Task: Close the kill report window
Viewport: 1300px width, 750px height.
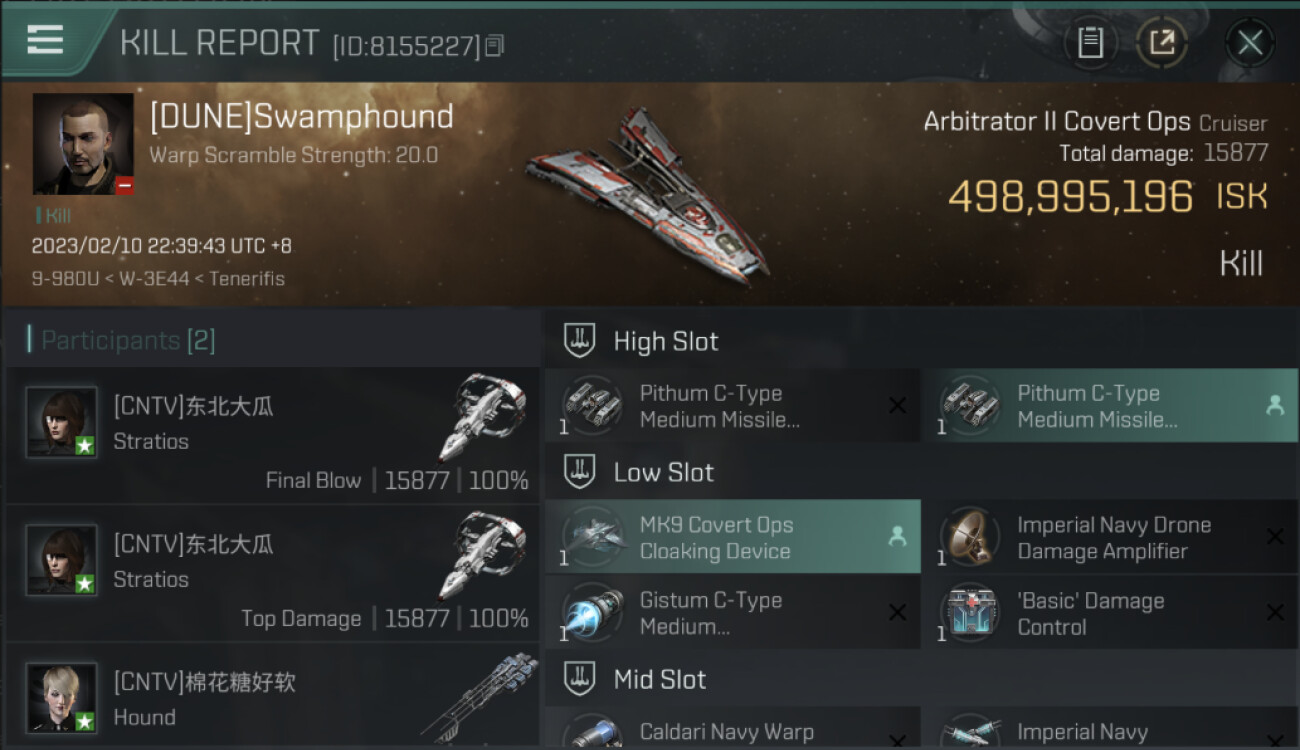Action: (x=1250, y=42)
